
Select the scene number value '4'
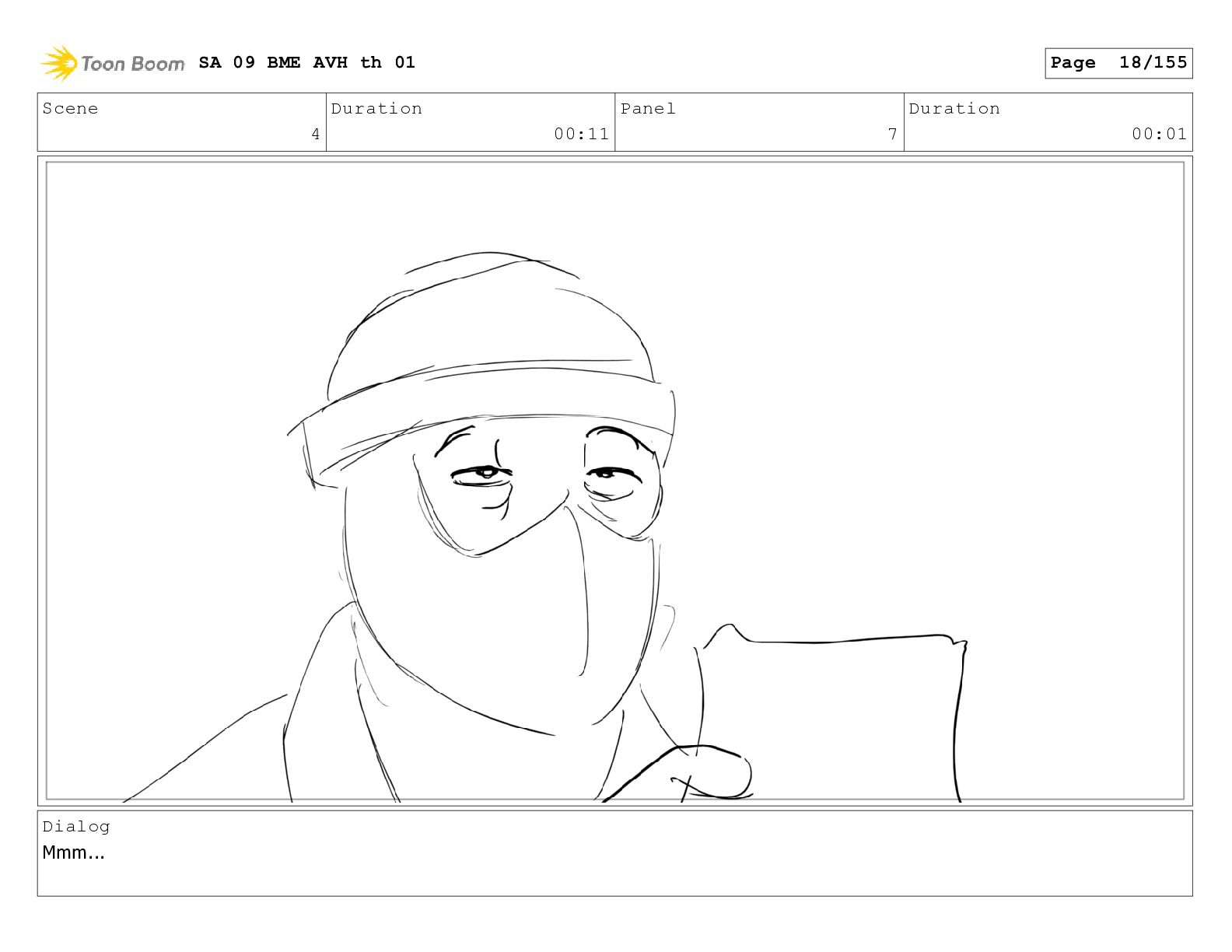(x=315, y=135)
